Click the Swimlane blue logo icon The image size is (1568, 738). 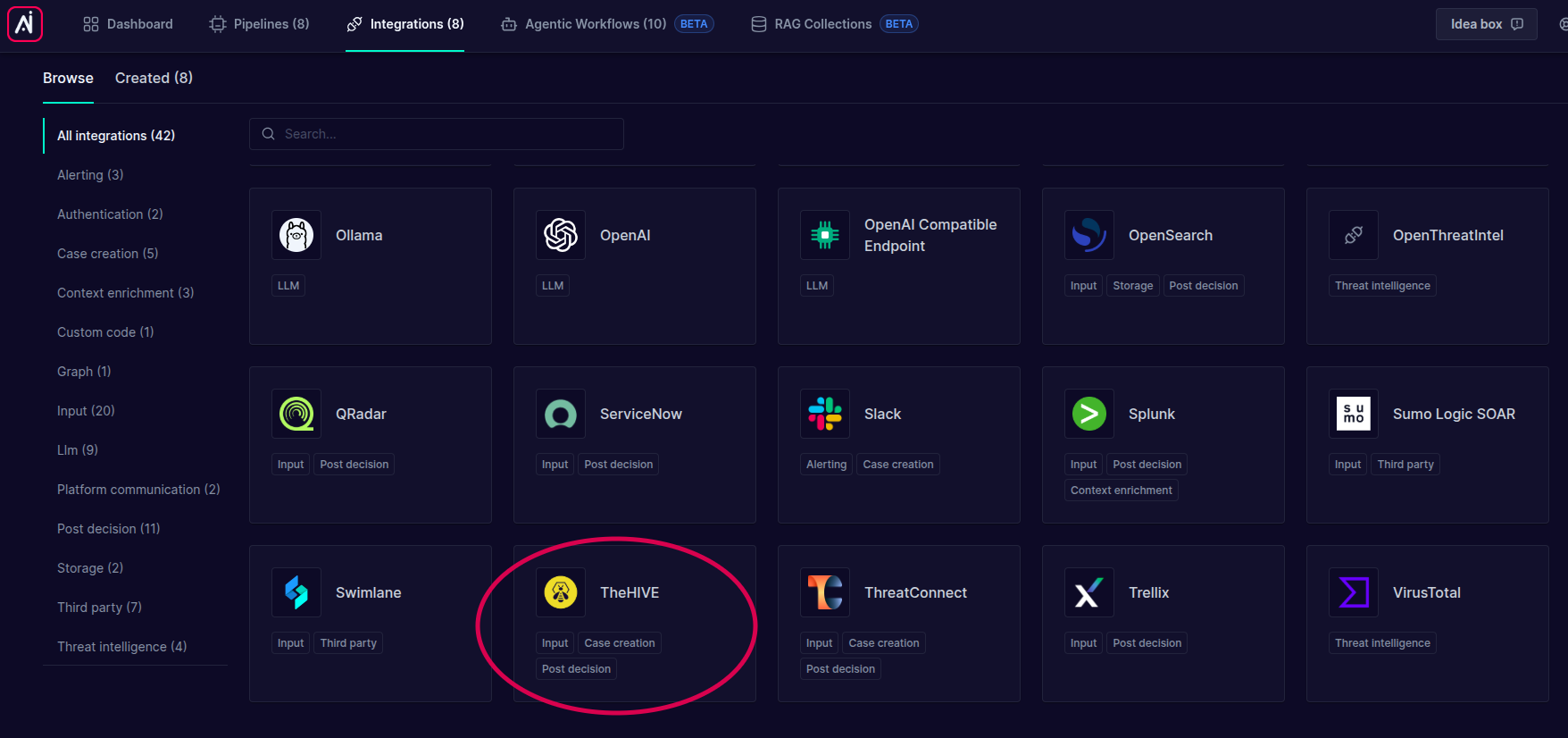(296, 592)
